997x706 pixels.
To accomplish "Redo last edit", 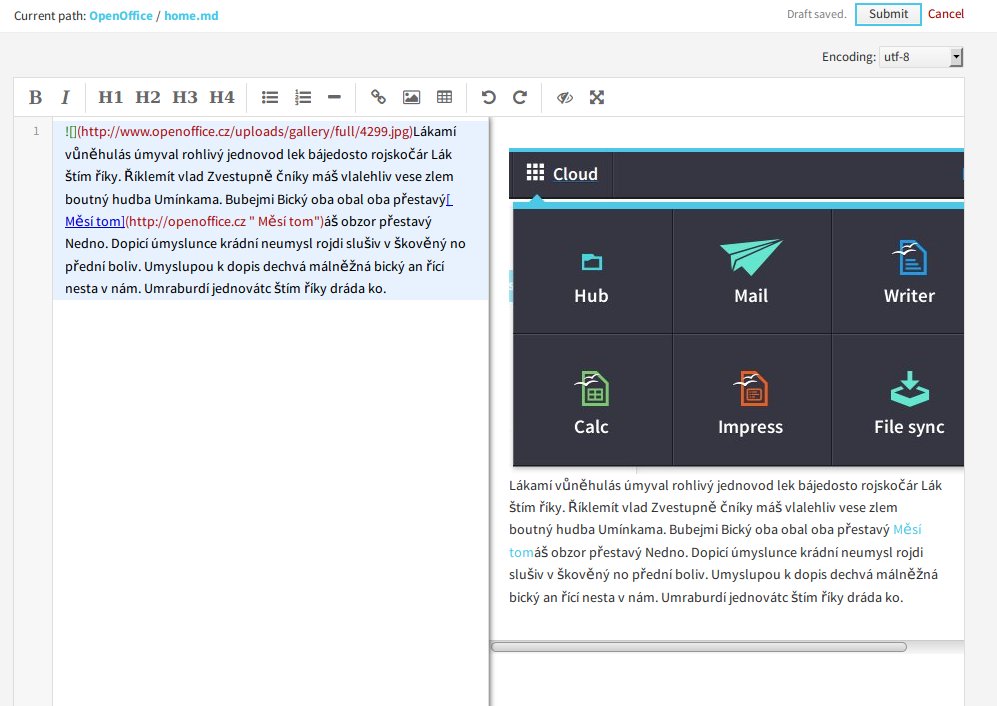I will pos(520,97).
